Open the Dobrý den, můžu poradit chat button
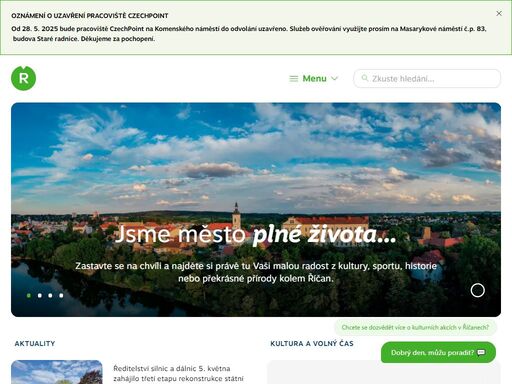This screenshot has height=384, width=512. (x=438, y=352)
